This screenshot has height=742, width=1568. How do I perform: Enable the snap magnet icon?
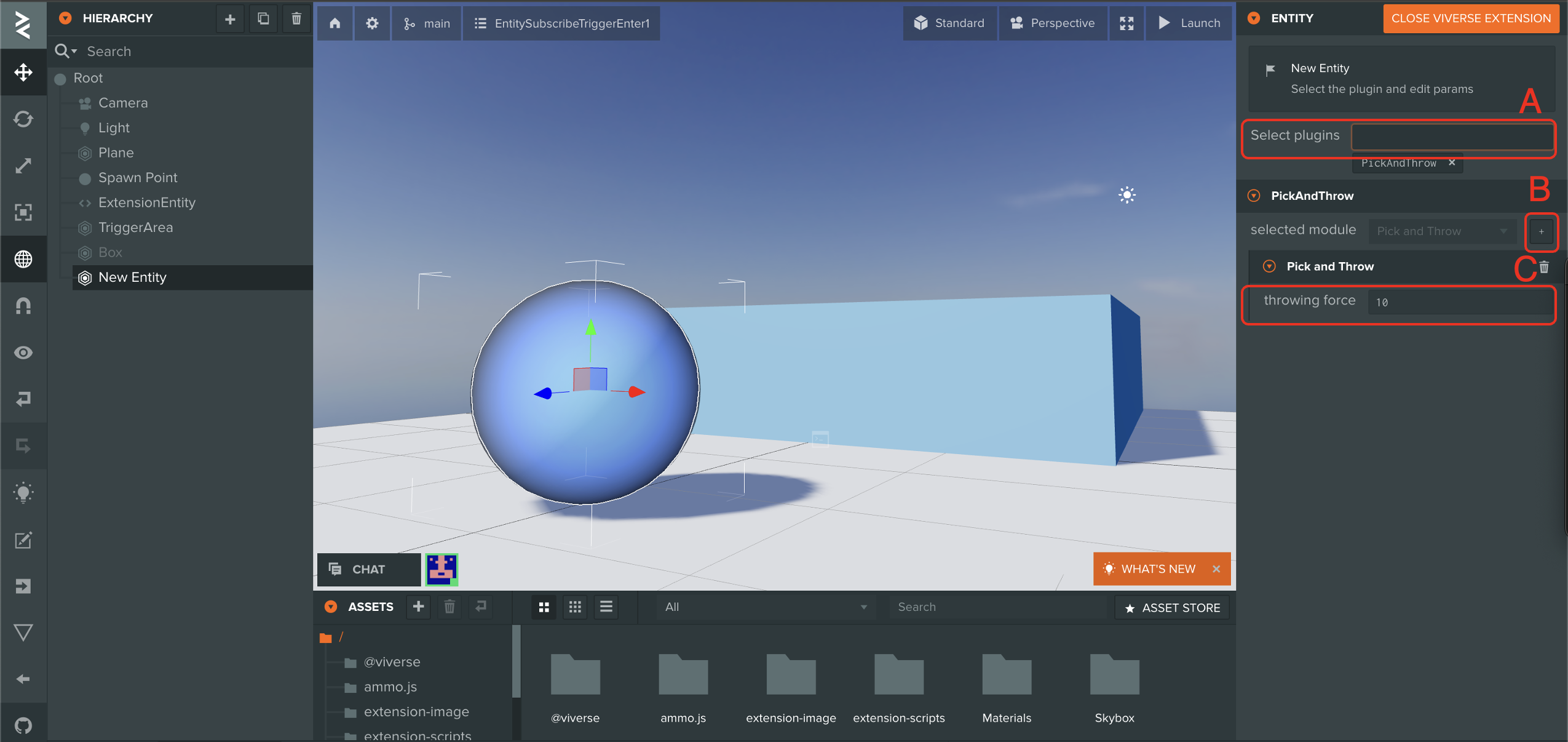(23, 306)
